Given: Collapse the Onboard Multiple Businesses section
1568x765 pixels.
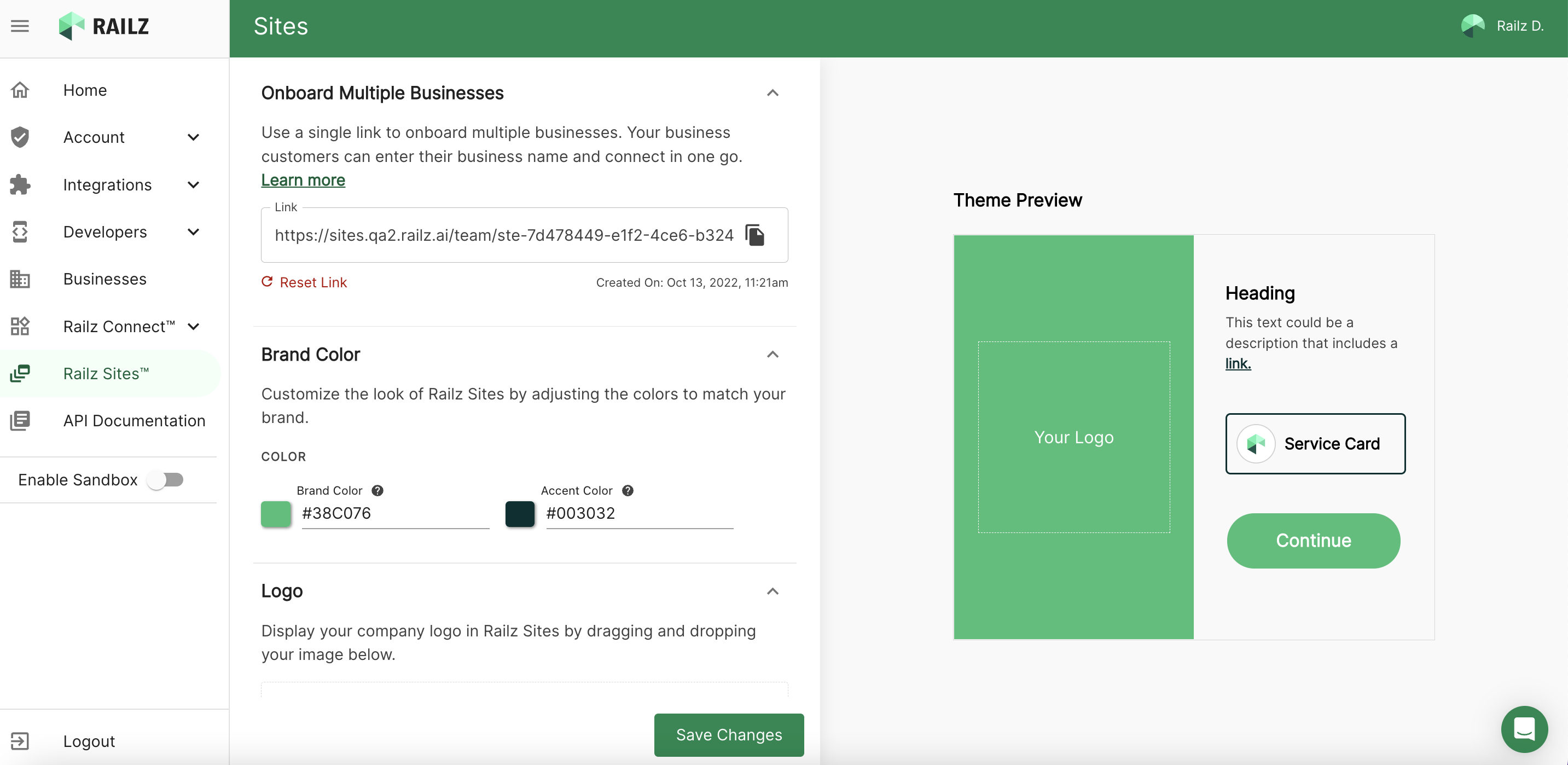Looking at the screenshot, I should 773,93.
